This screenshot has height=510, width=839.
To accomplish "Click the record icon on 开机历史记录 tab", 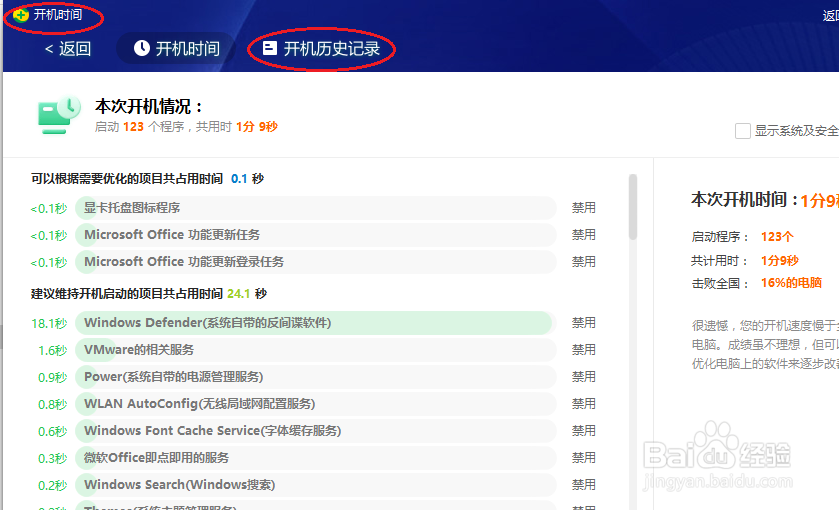I will pyautogui.click(x=270, y=48).
